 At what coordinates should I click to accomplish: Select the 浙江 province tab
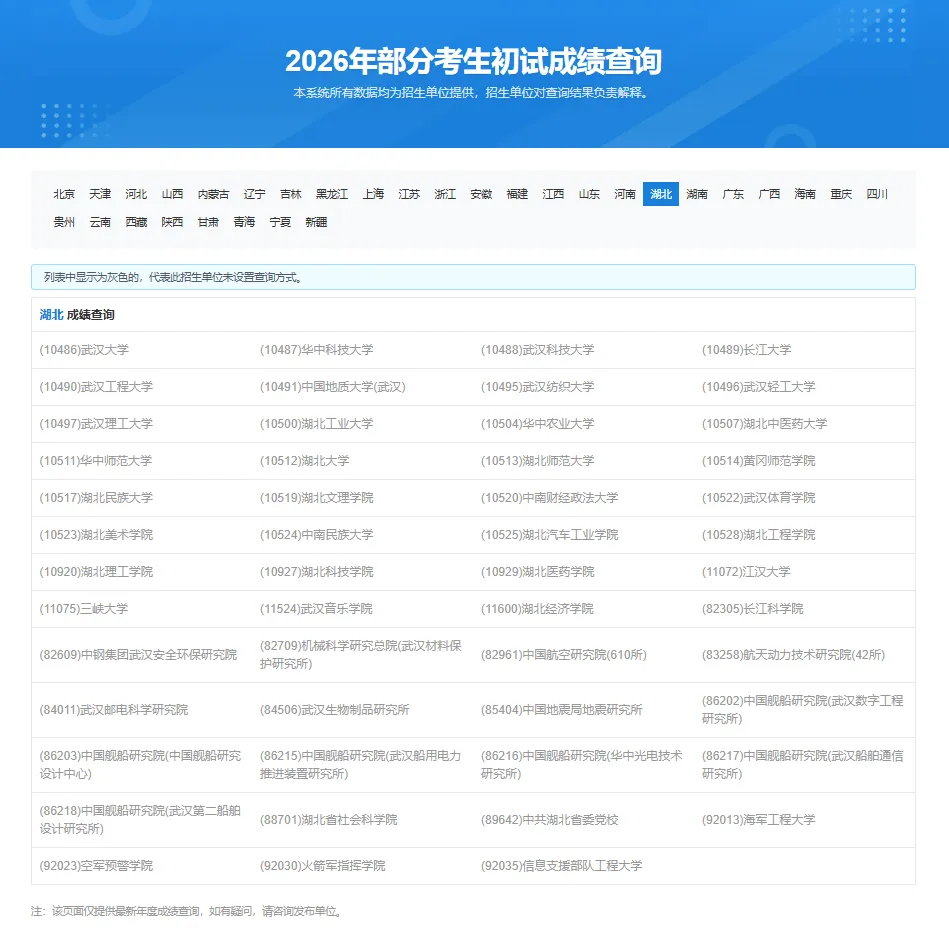(x=445, y=194)
